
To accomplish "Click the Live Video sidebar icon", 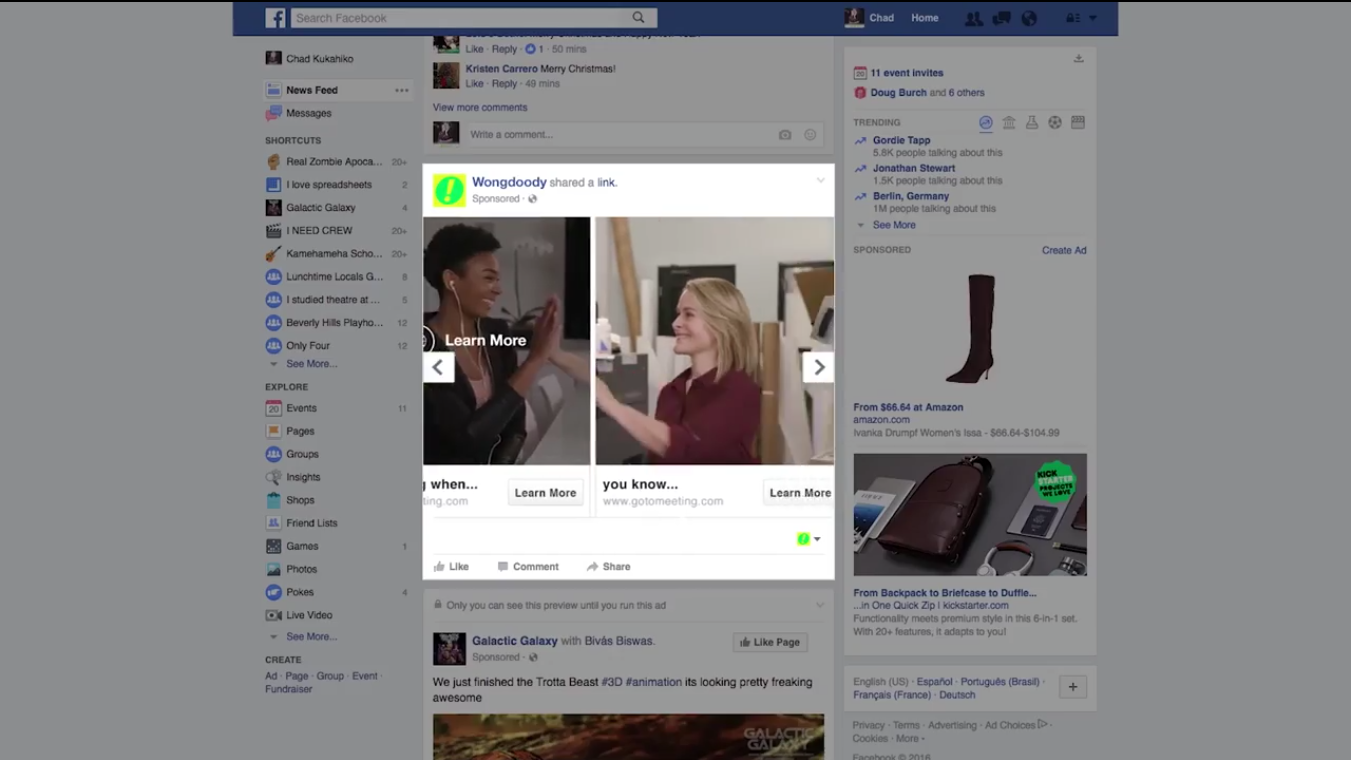I will point(273,616).
